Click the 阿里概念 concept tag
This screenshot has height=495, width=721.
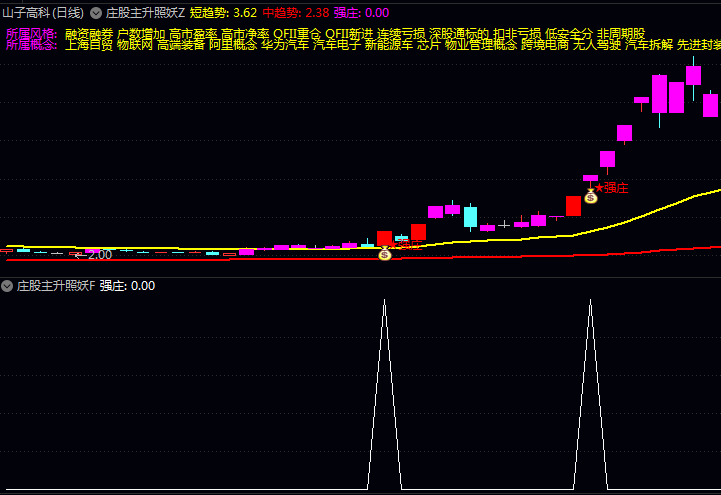[x=233, y=45]
